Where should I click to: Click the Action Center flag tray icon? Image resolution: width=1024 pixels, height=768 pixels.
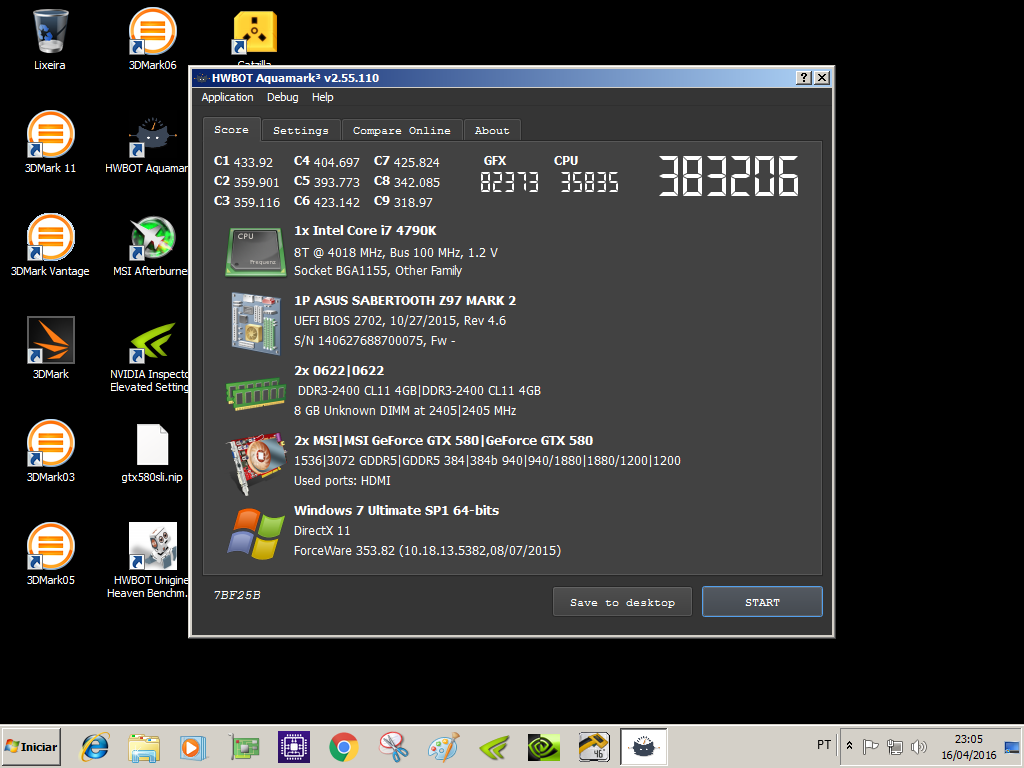pos(871,746)
